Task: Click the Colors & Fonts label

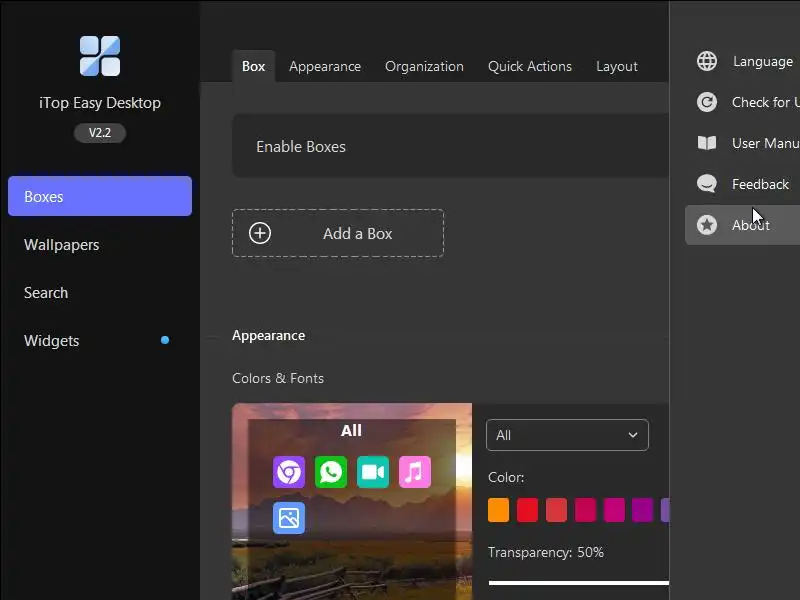Action: (x=278, y=379)
